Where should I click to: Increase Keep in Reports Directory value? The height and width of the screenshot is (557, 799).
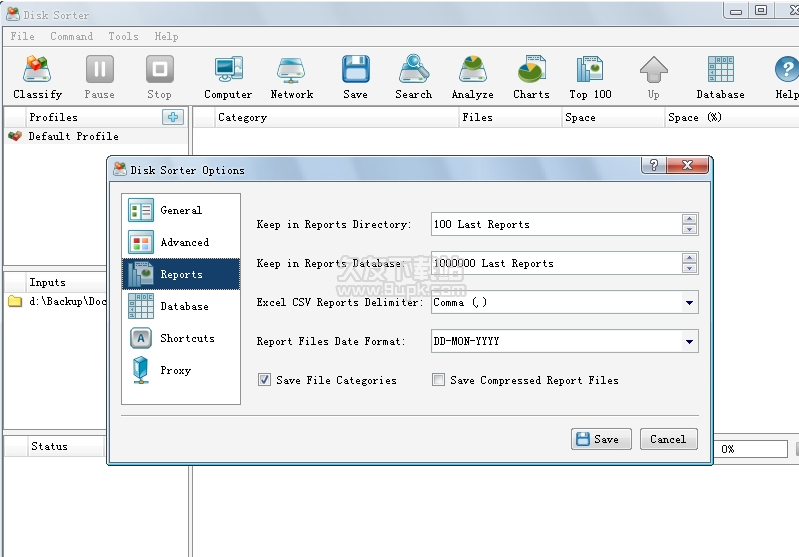point(689,219)
